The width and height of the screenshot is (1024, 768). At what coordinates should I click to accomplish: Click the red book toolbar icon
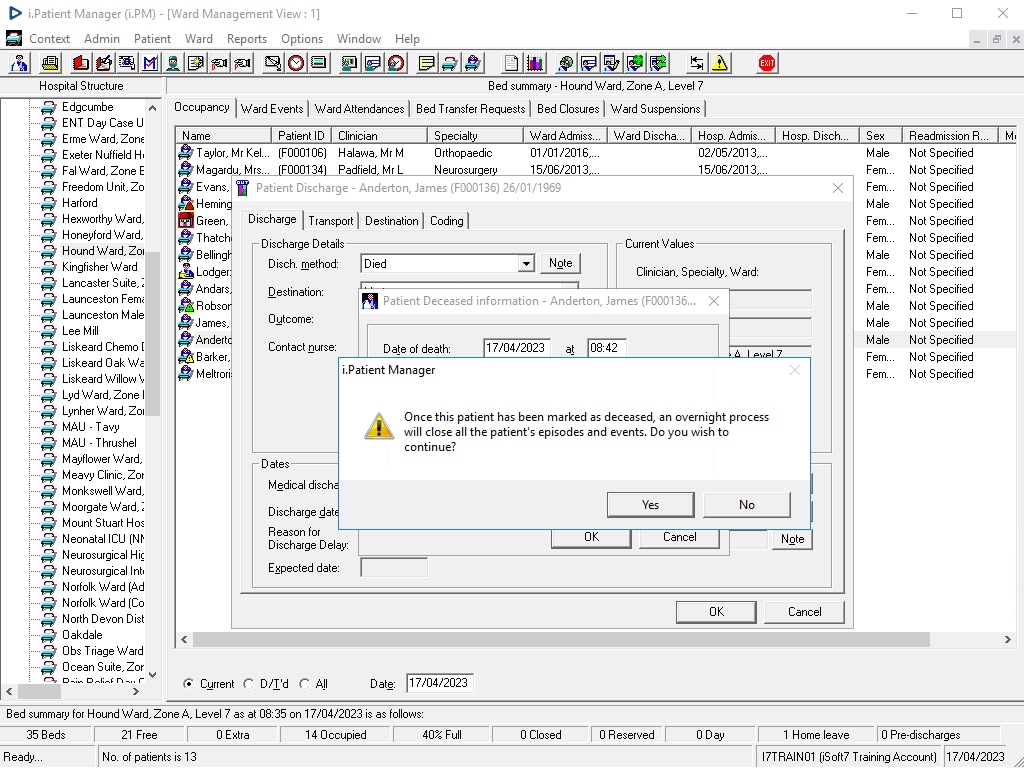pos(80,63)
